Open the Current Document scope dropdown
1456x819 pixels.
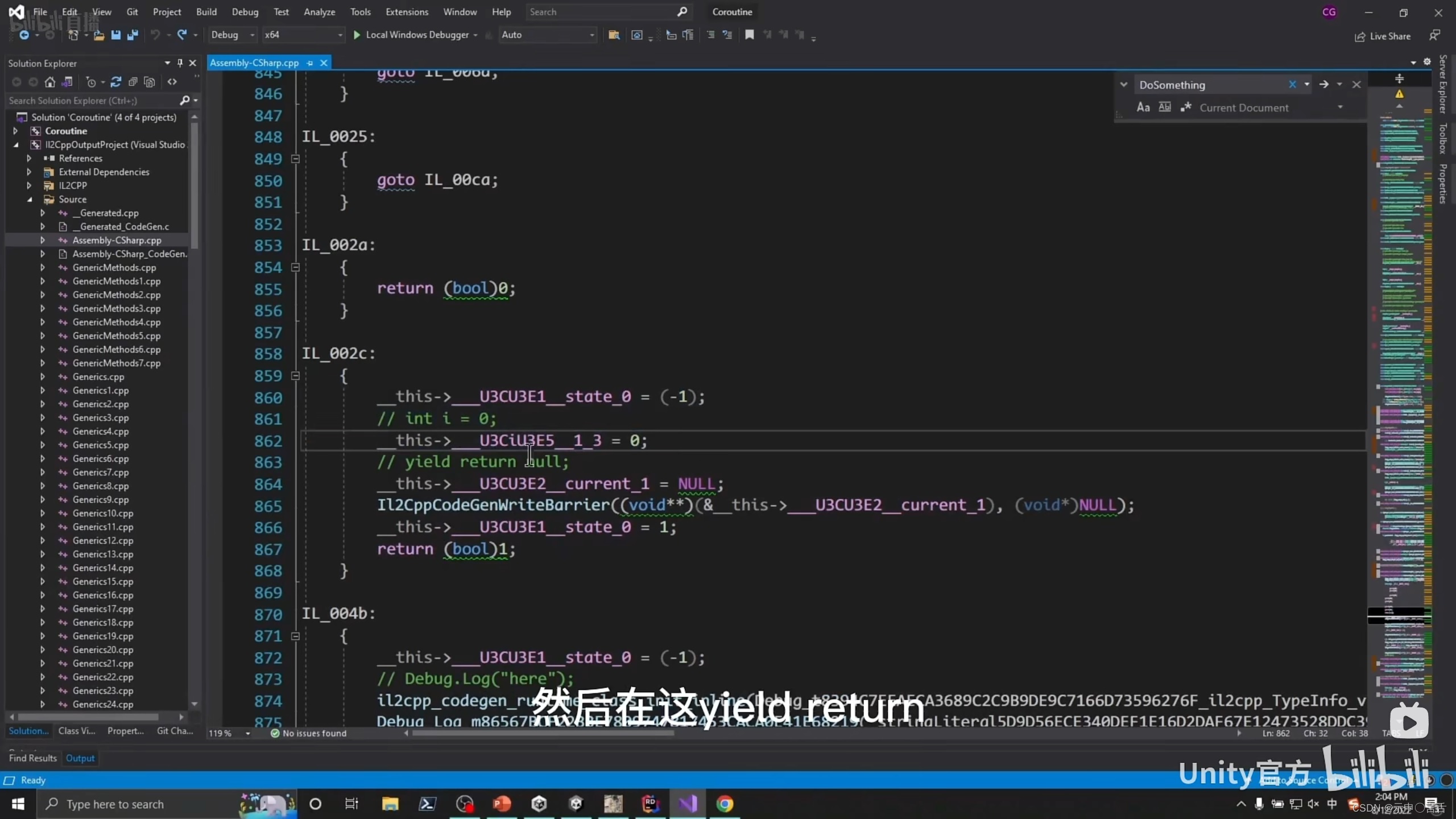(x=1340, y=107)
